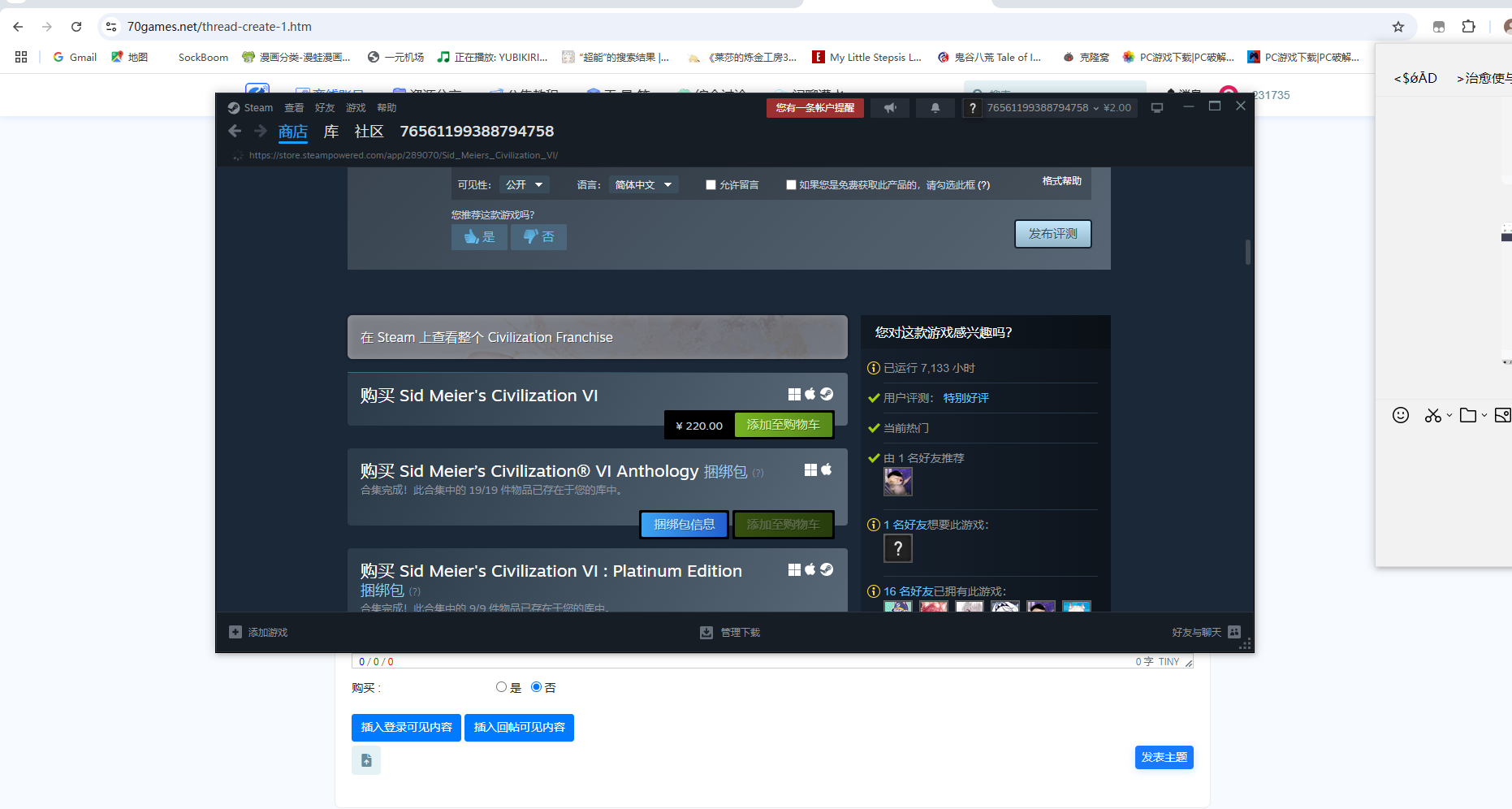Click 插入回帖可见内容 button

click(519, 728)
